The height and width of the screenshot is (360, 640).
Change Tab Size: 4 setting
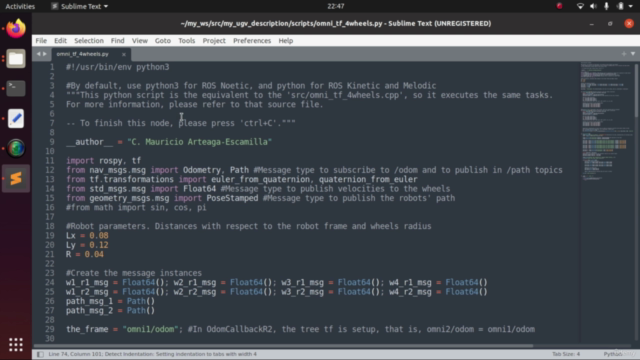[x=566, y=354]
